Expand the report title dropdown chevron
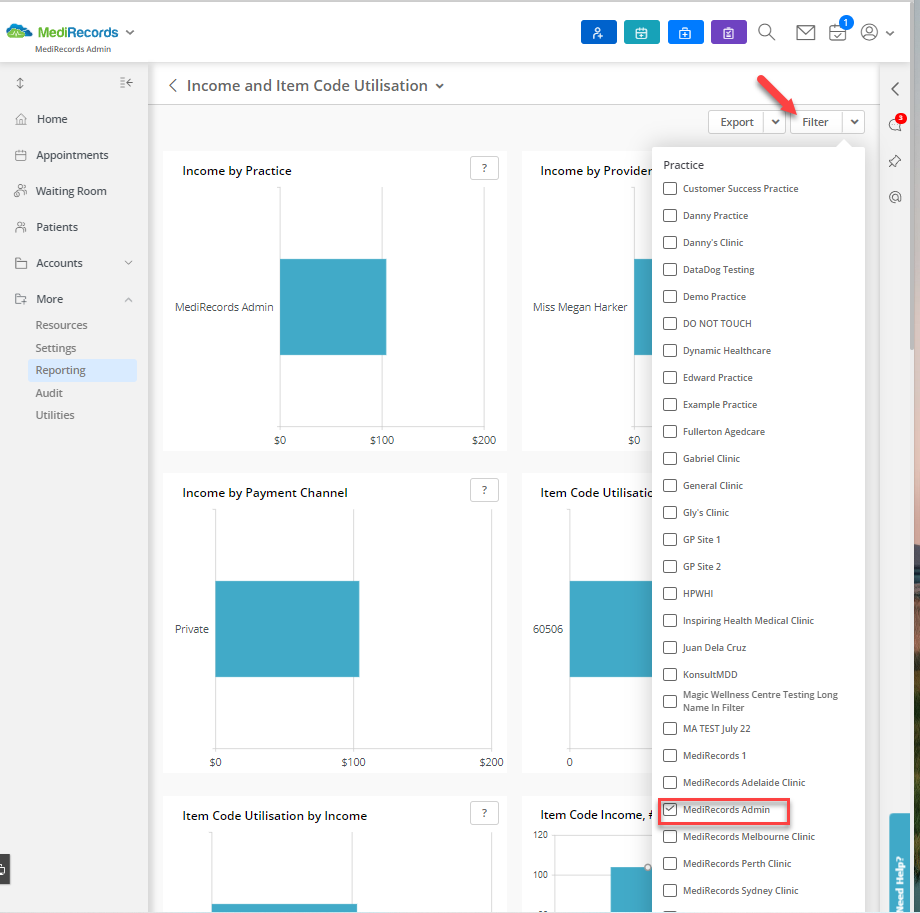The height and width of the screenshot is (913, 920). coord(439,86)
